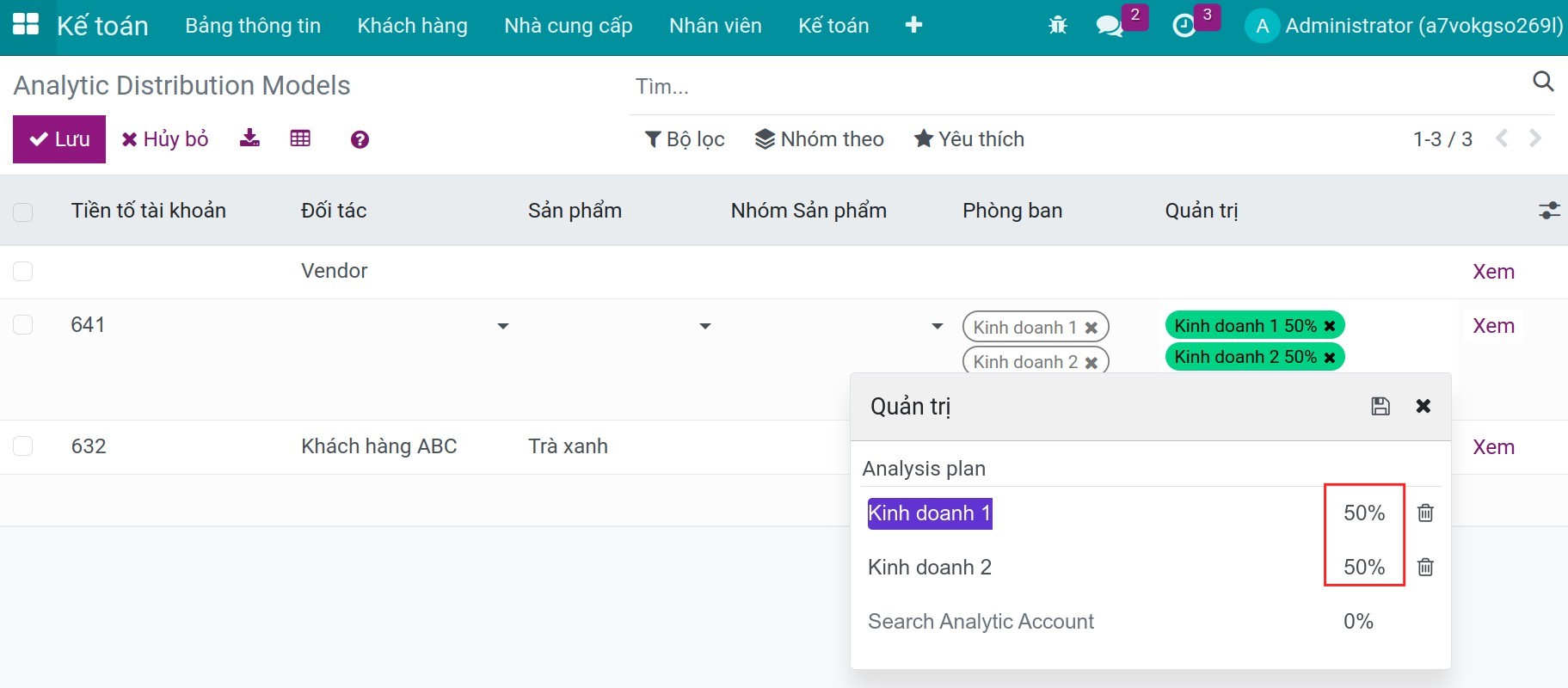Click the search magnifier icon
1568x688 pixels.
pyautogui.click(x=1543, y=81)
